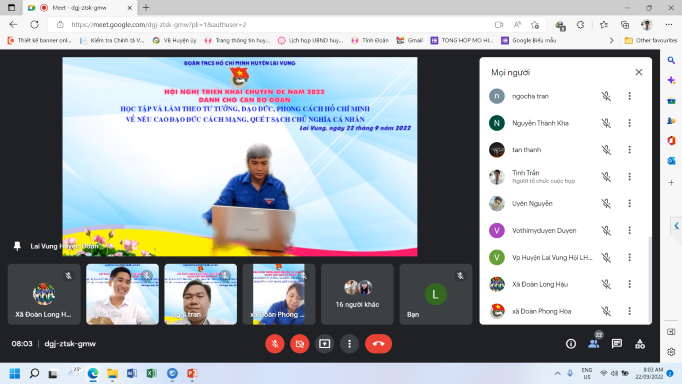Open the Windows Start menu

pos(15,374)
